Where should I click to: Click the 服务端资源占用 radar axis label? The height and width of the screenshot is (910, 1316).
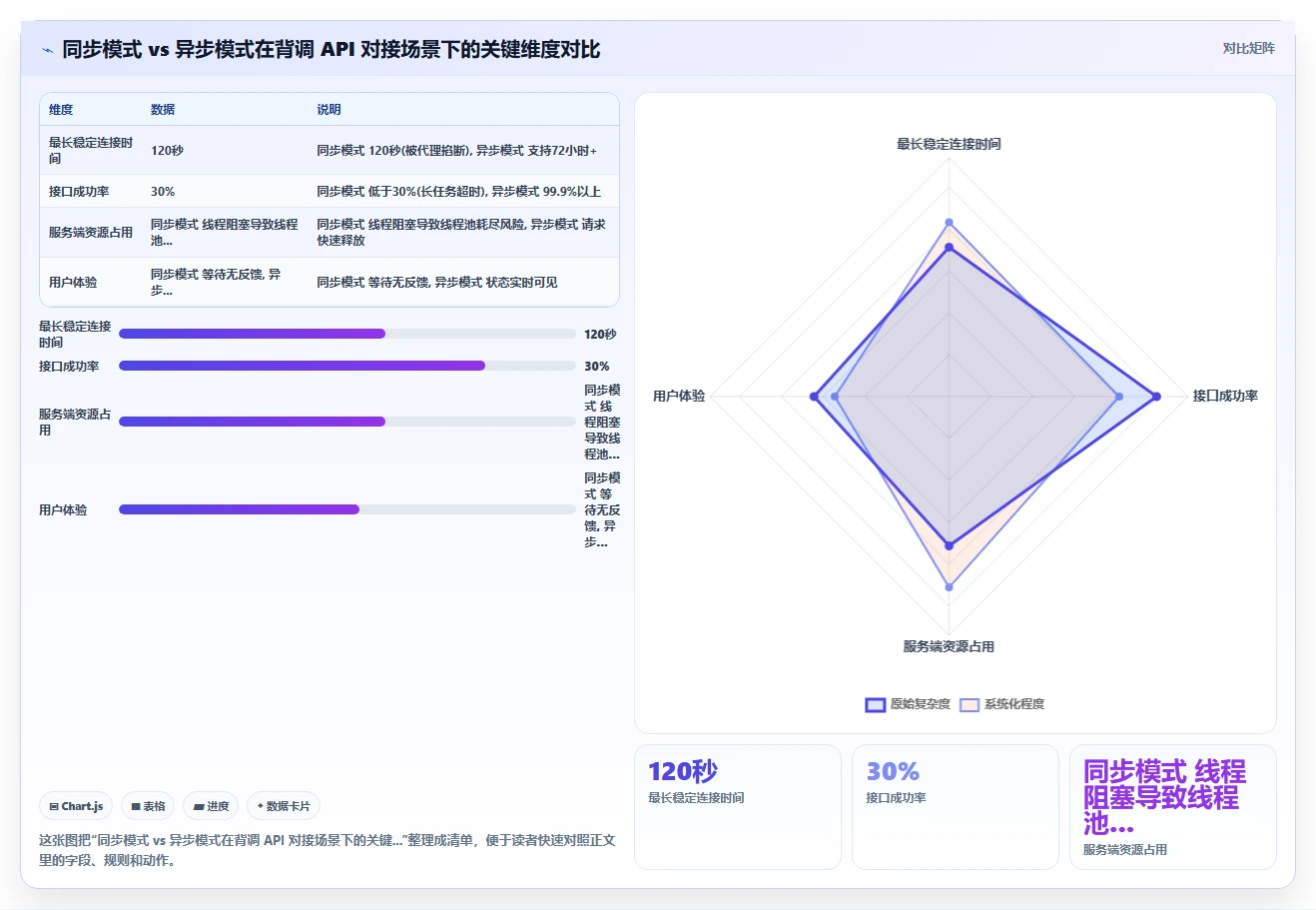click(949, 646)
